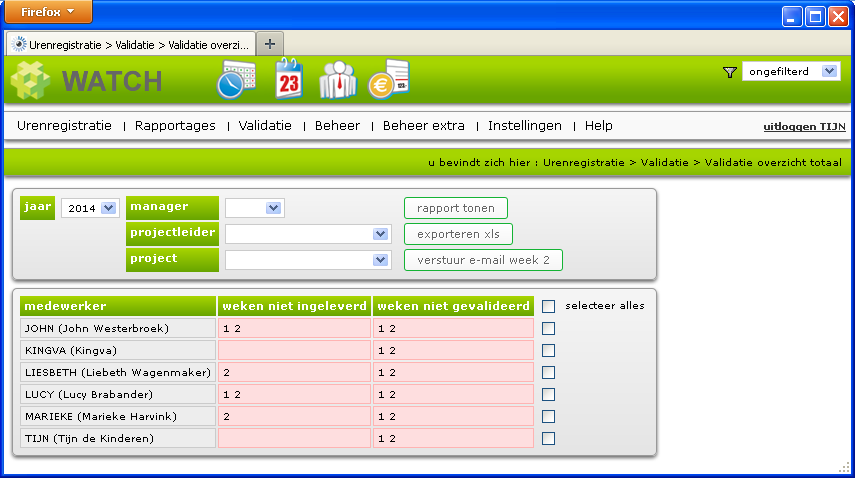The width and height of the screenshot is (855, 478).
Task: Open the euro invoice icon
Action: tap(389, 80)
